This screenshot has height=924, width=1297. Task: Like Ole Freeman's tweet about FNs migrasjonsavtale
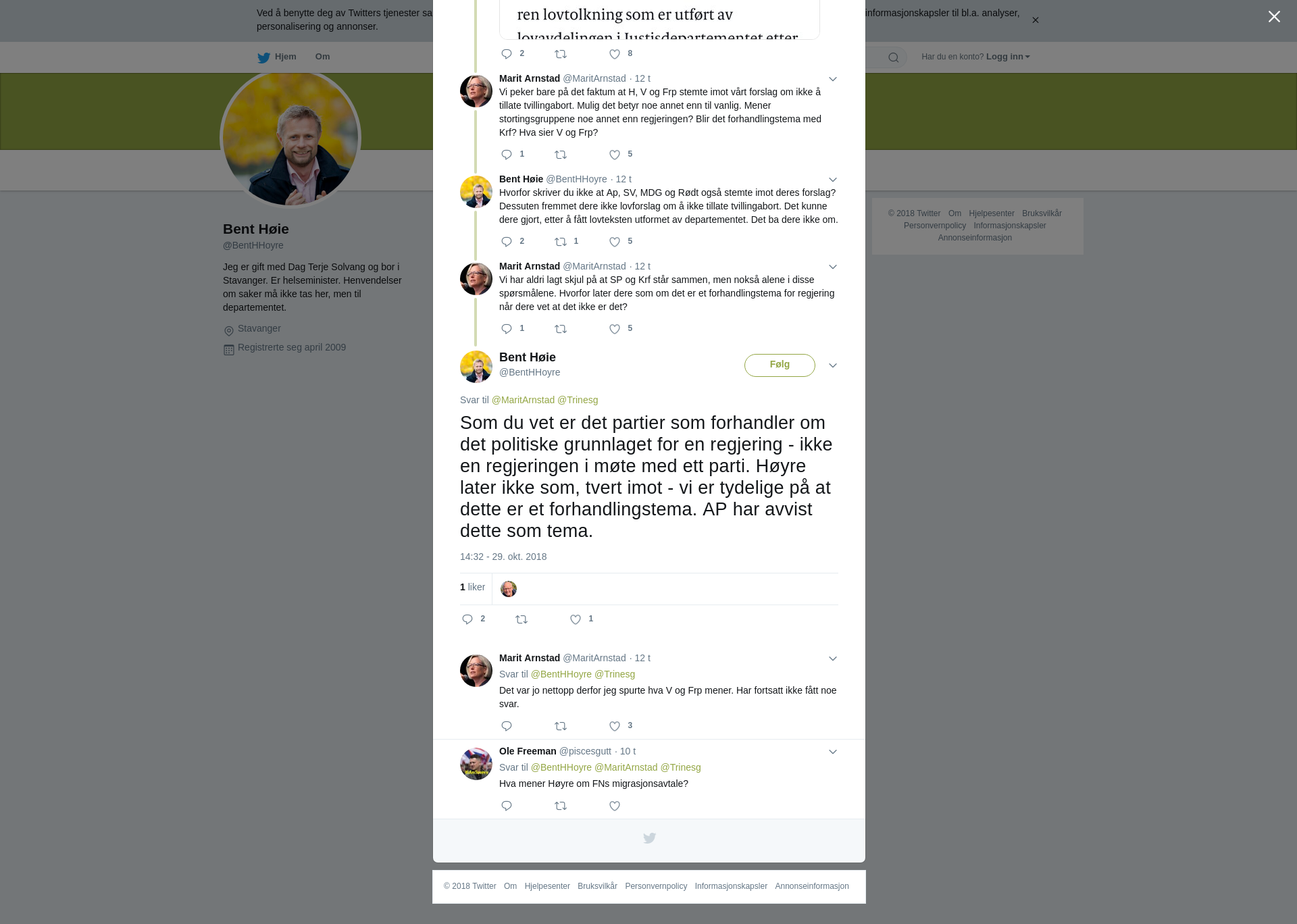pyautogui.click(x=615, y=806)
